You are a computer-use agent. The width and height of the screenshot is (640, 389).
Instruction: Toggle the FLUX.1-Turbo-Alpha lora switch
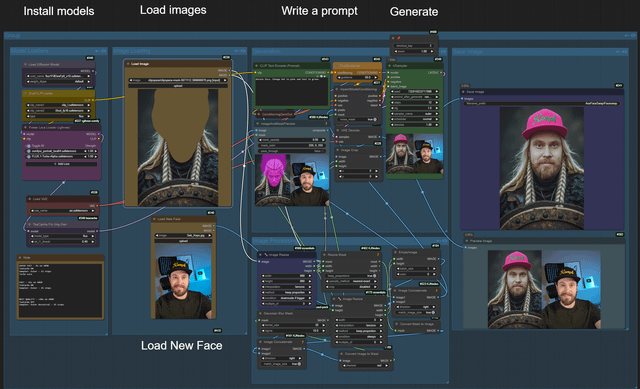pos(29,156)
